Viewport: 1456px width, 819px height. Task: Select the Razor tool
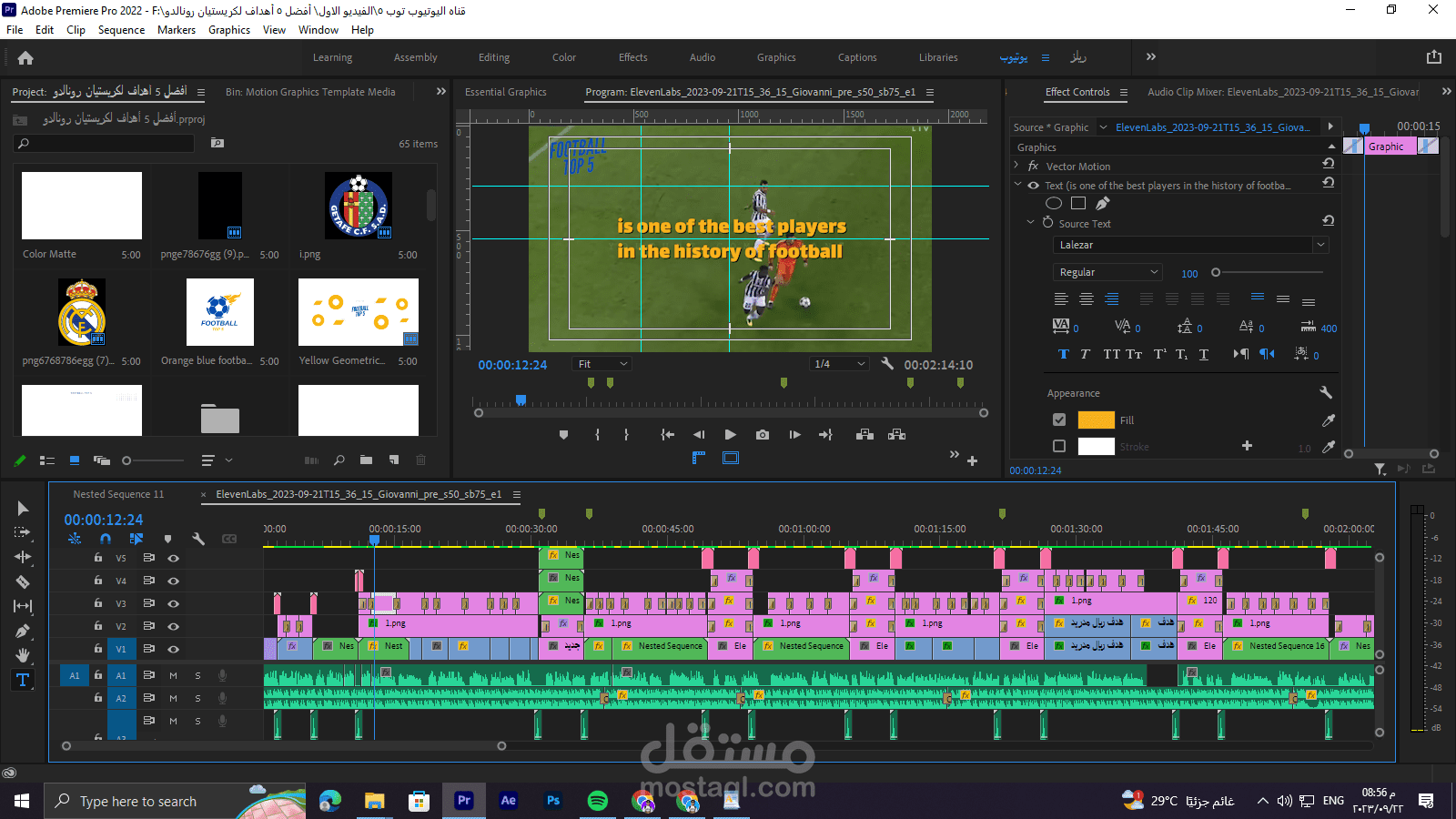[x=23, y=581]
